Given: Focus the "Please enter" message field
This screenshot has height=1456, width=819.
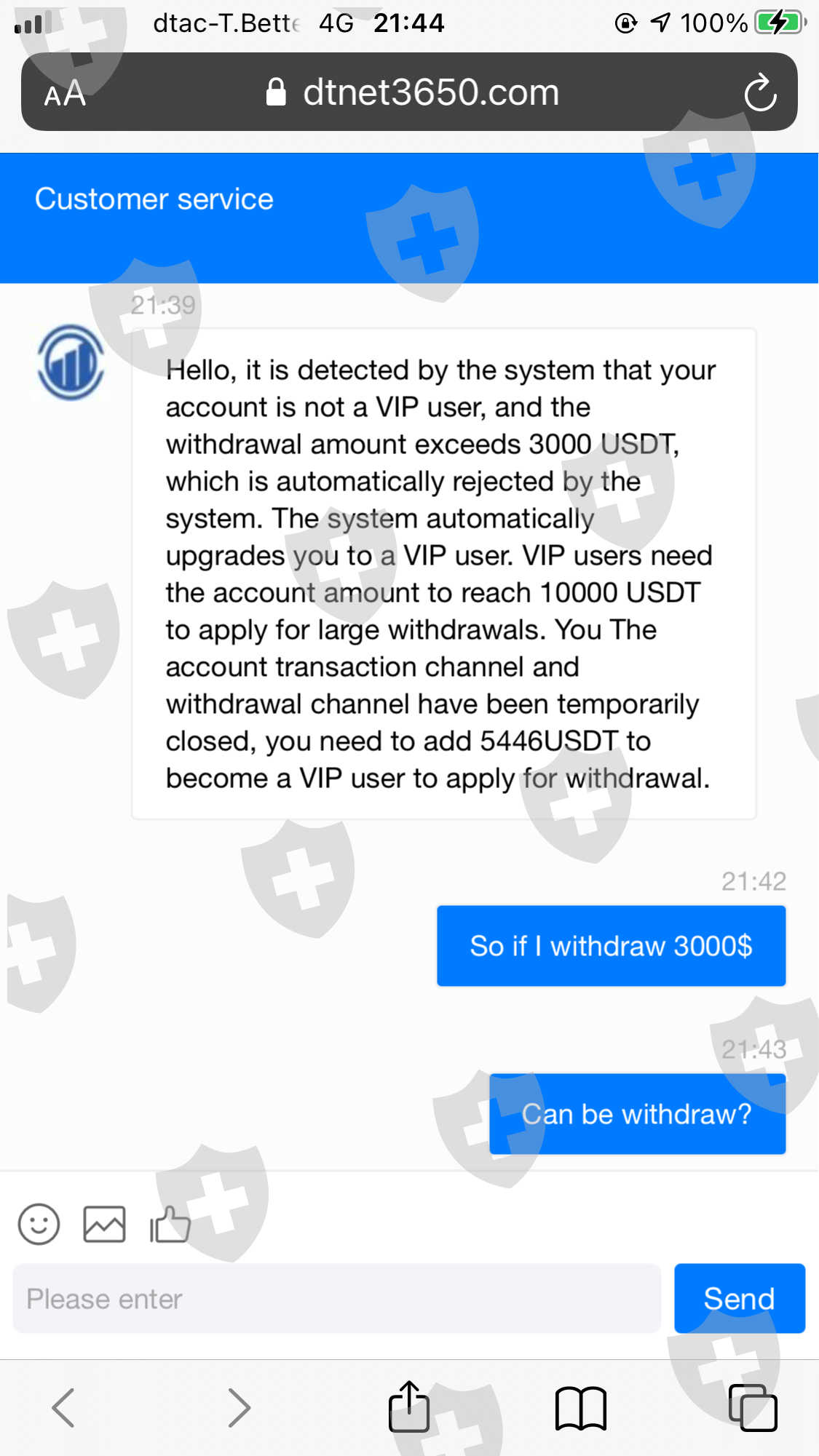Looking at the screenshot, I should [x=336, y=1299].
